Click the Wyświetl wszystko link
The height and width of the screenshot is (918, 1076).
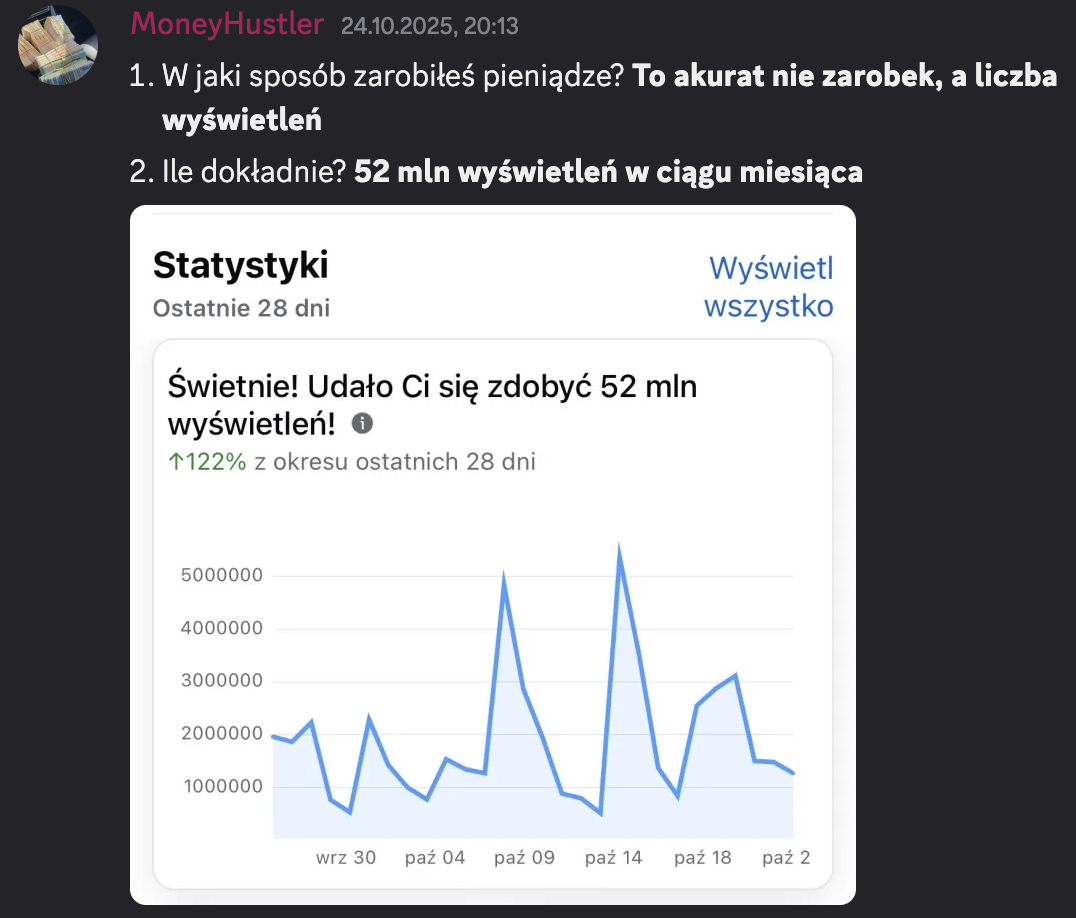click(x=768, y=287)
